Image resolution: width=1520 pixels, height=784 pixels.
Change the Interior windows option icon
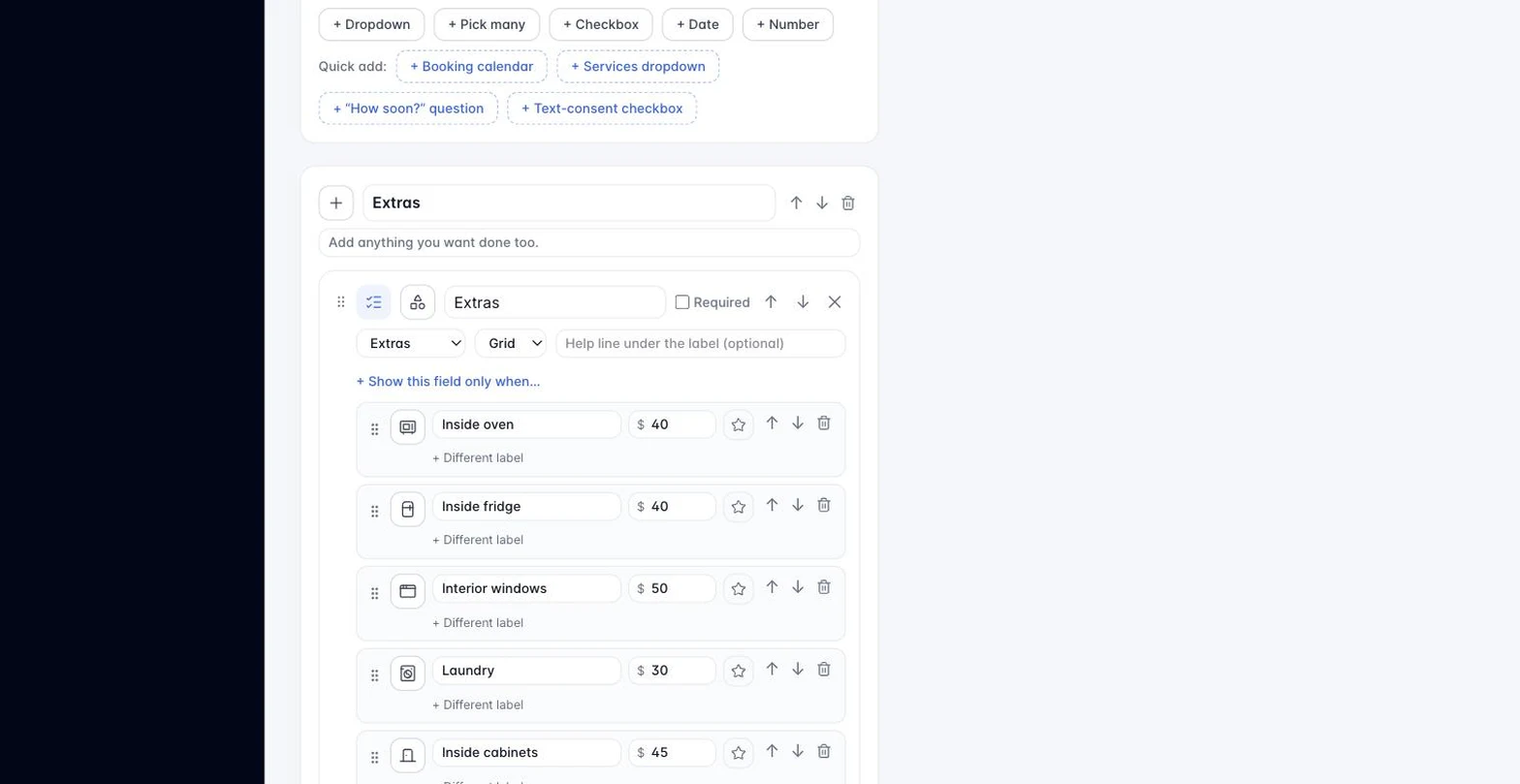coord(408,591)
